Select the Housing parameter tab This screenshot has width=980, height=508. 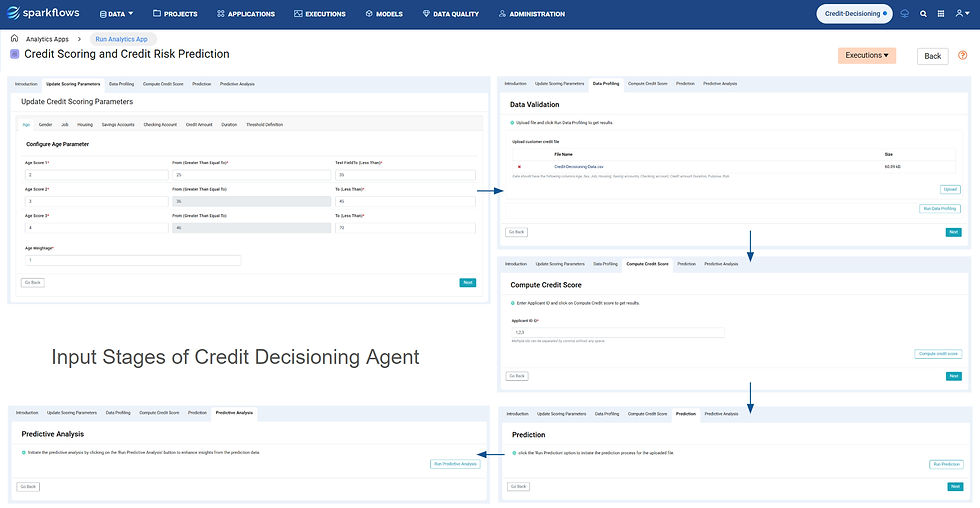pos(85,124)
